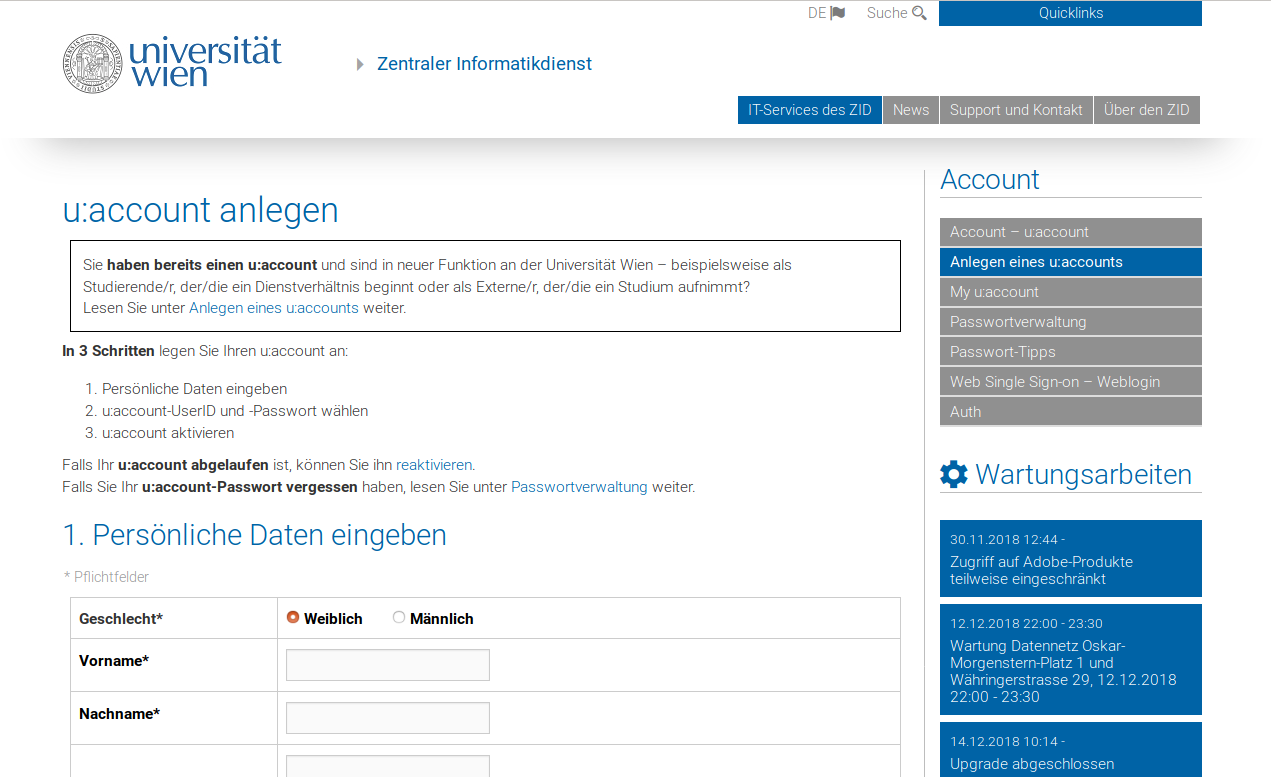Screen dimensions: 1271x777
Task: Open search via magnifier icon
Action: point(919,13)
